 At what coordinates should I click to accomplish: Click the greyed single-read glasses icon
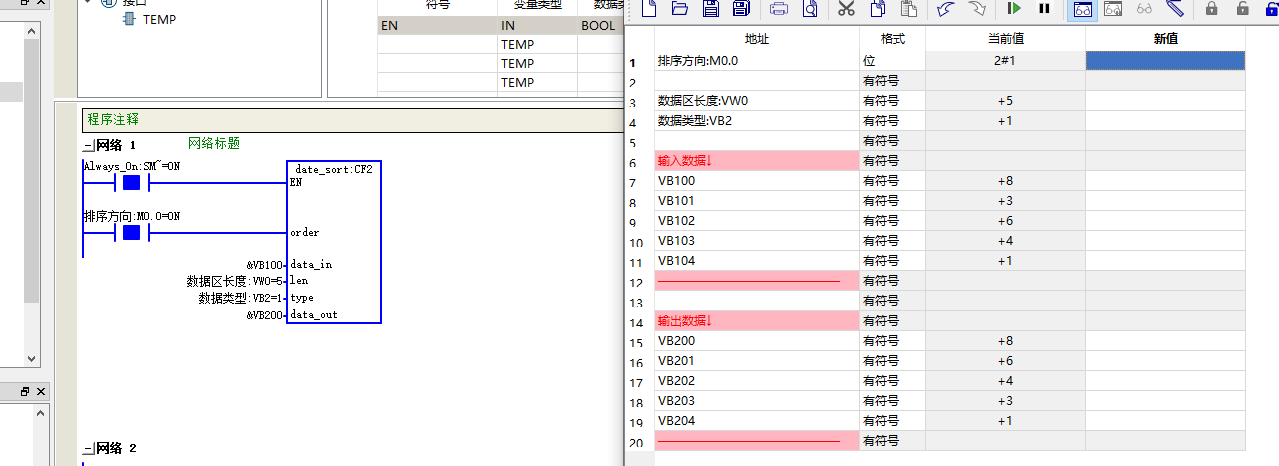click(1145, 9)
